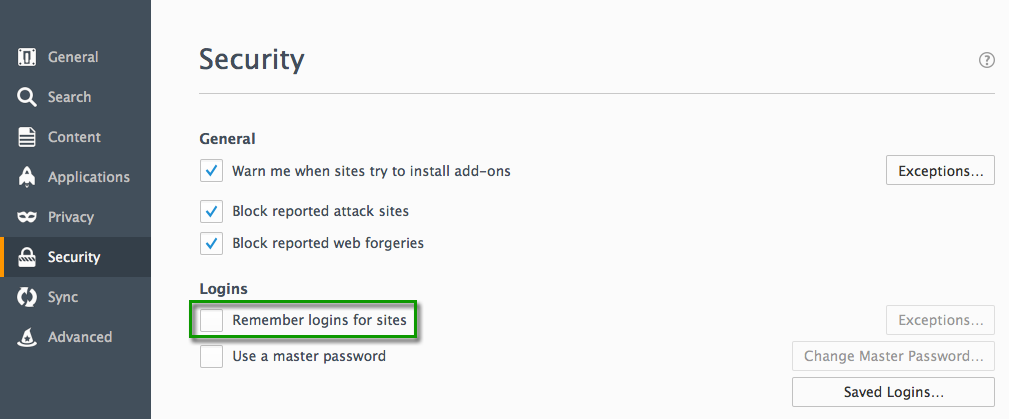Open add-on install Exceptions button
The height and width of the screenshot is (419, 1009).
(x=940, y=171)
